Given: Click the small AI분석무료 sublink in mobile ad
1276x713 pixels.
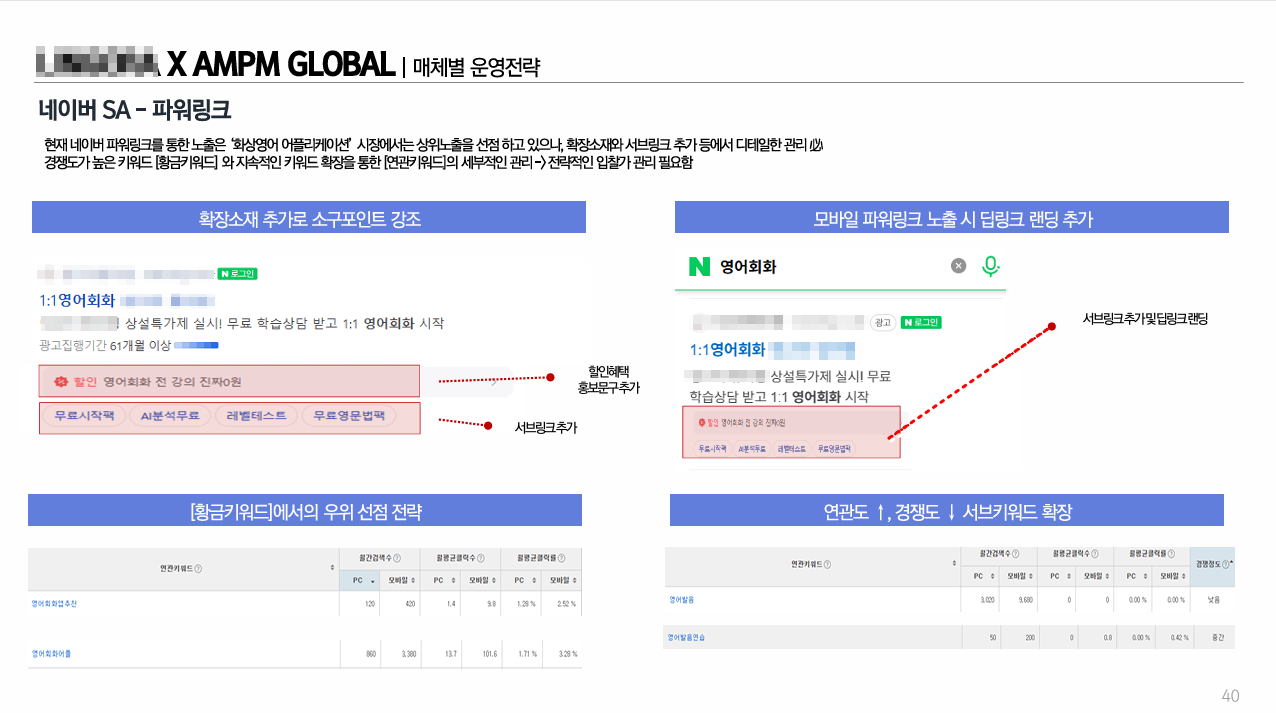Looking at the screenshot, I should 752,449.
